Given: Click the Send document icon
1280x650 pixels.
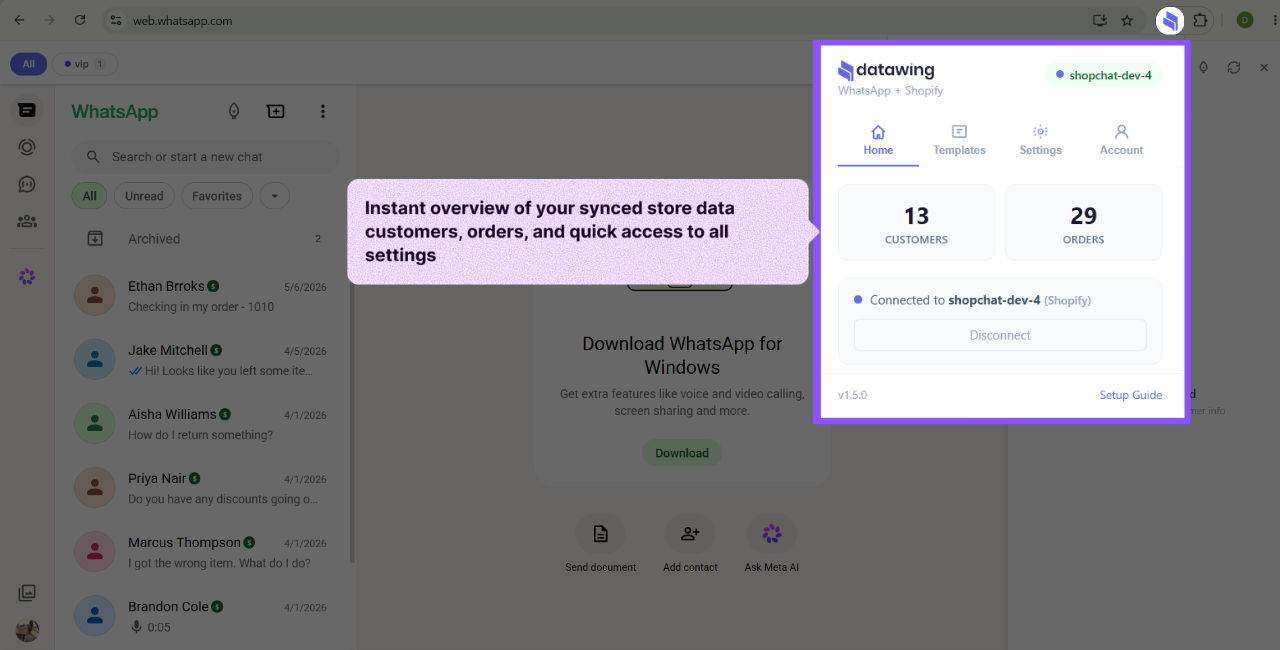Looking at the screenshot, I should coord(600,534).
